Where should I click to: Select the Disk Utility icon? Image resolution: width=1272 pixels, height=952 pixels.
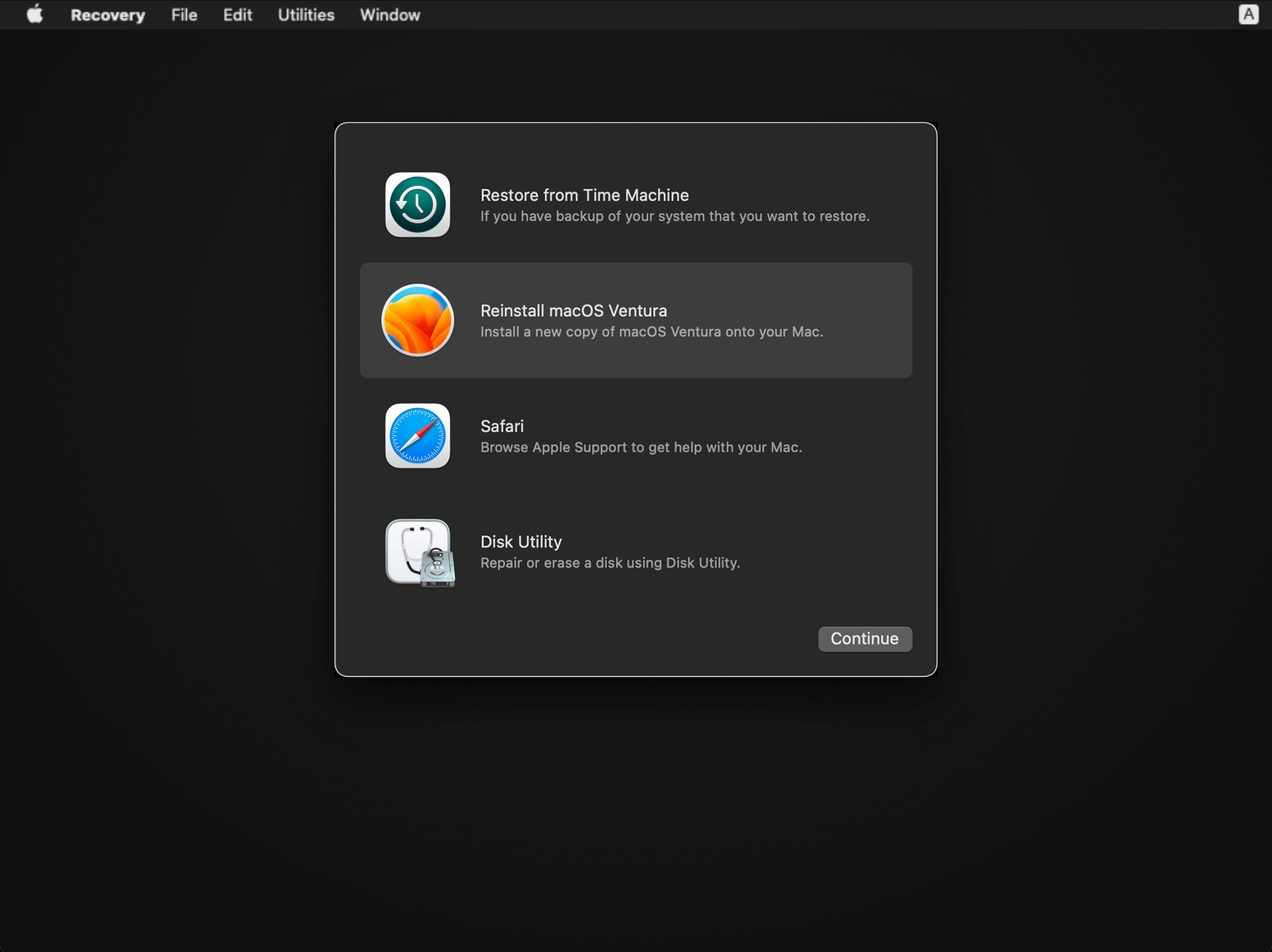(418, 551)
